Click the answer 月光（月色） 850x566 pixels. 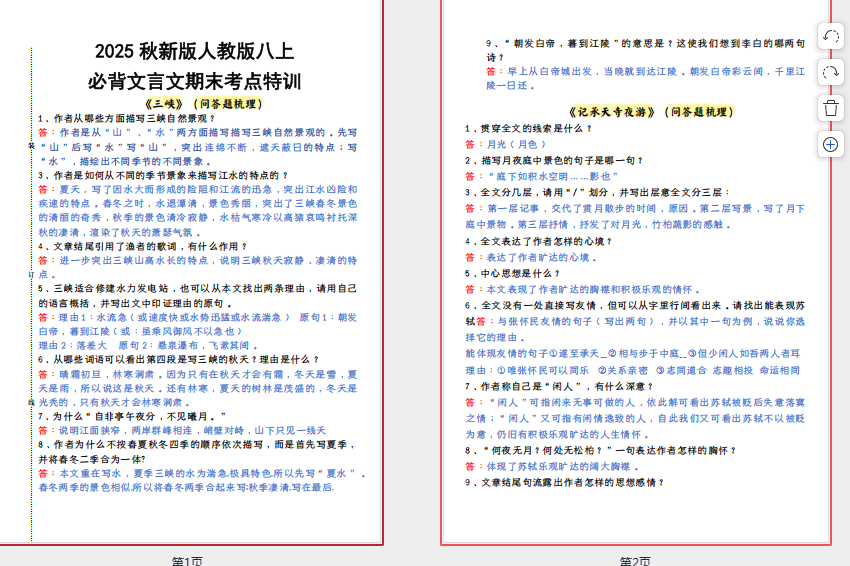(520, 145)
